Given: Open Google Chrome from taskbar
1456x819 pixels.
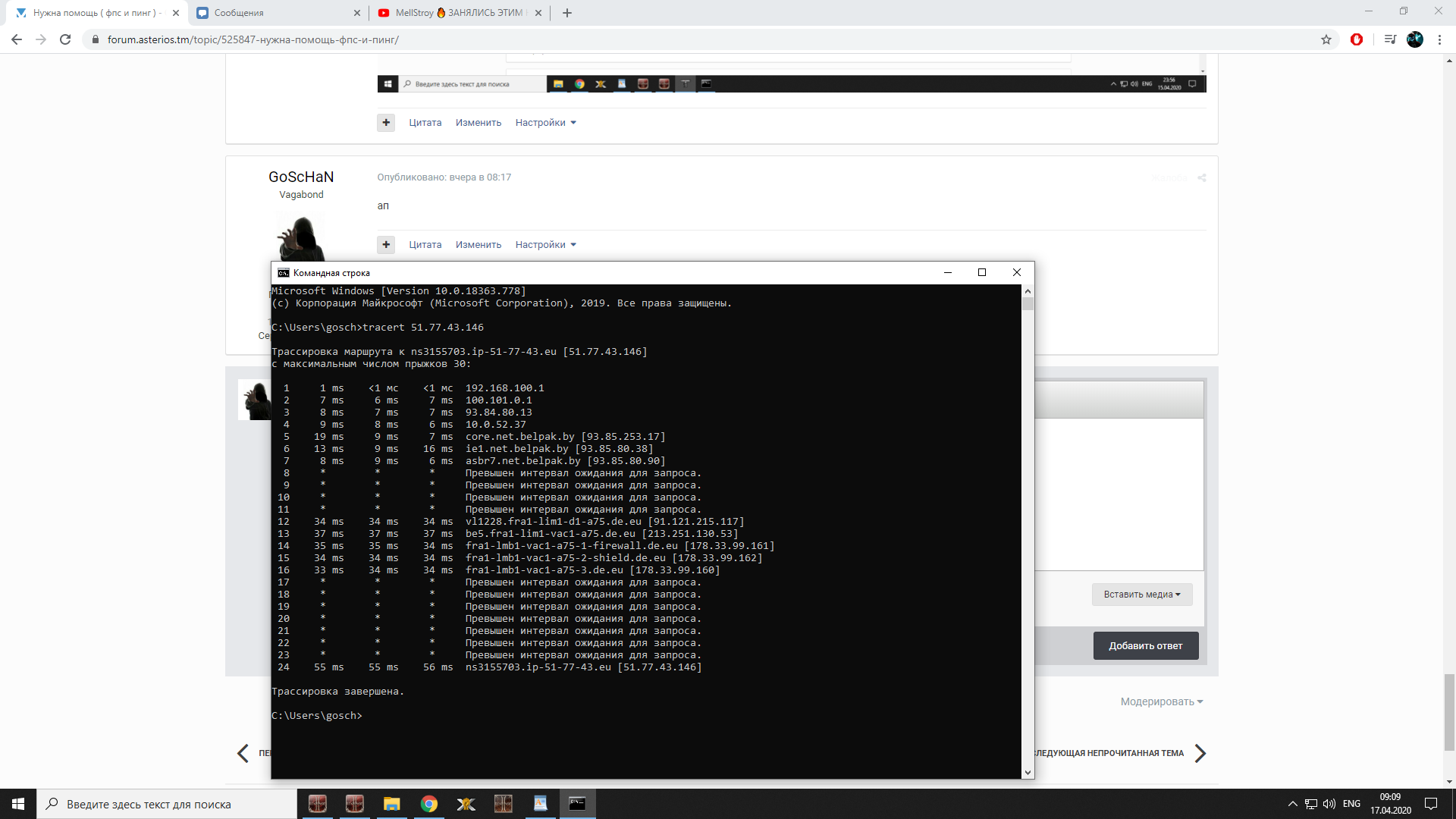Looking at the screenshot, I should 428,804.
